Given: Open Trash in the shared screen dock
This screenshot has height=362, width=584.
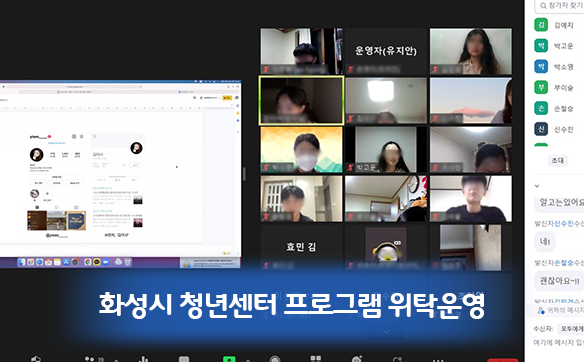Looking at the screenshot, I should point(127,262).
